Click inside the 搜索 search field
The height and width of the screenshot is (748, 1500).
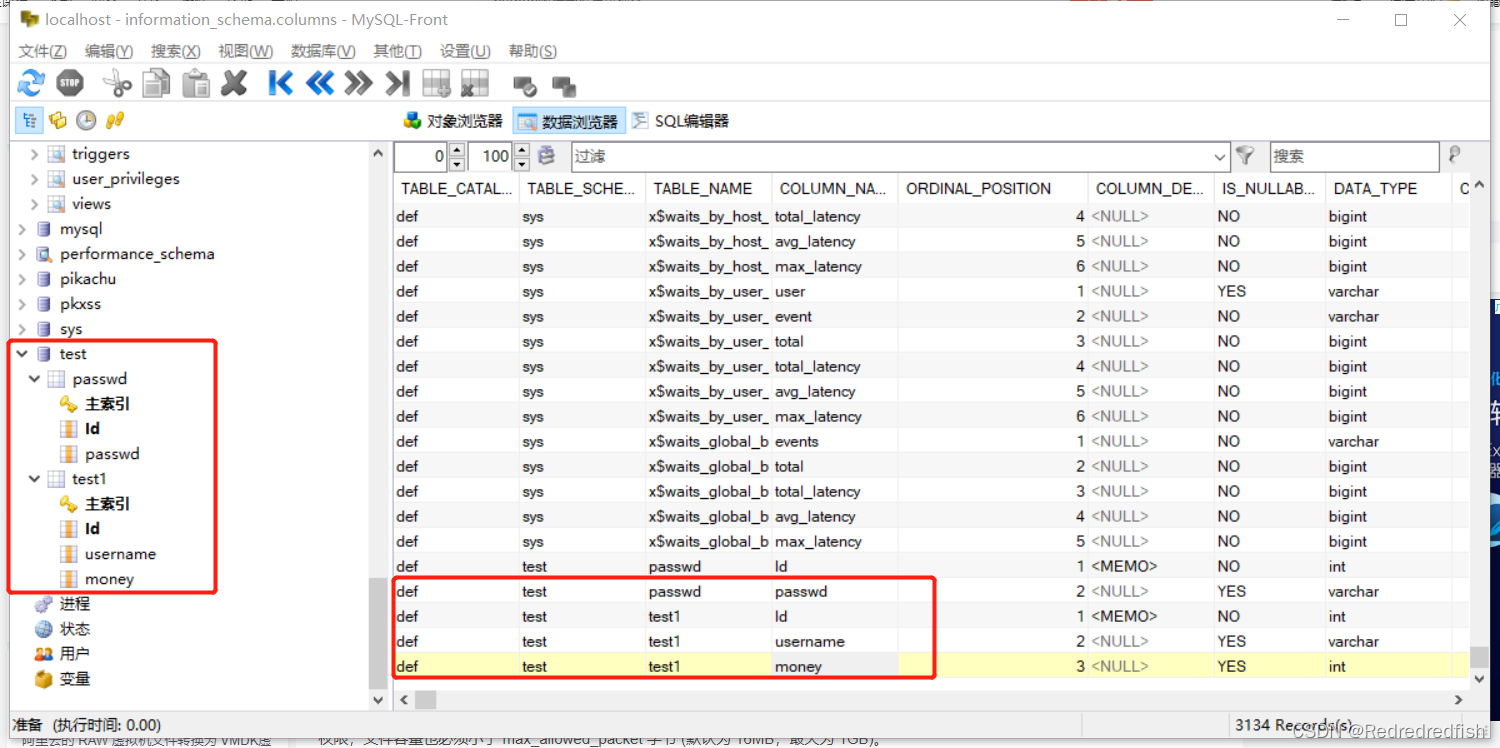click(x=1354, y=157)
